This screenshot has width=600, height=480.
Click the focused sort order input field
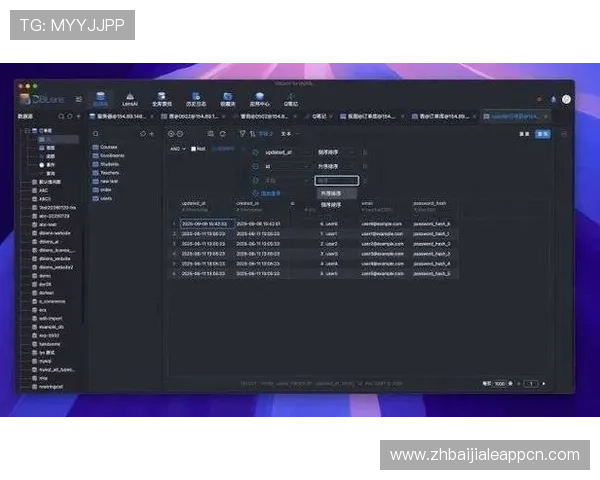click(x=335, y=180)
